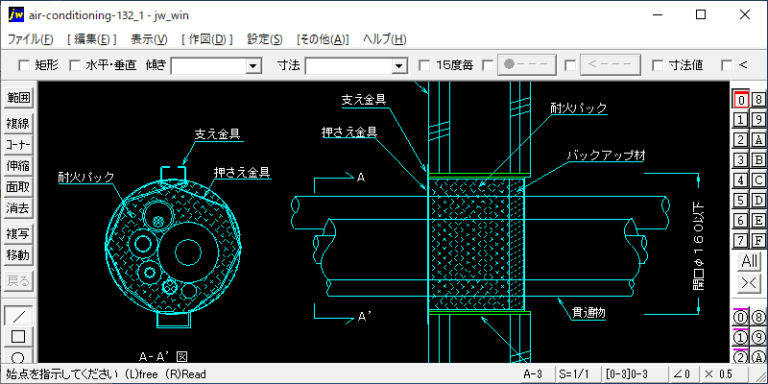Image resolution: width=768 pixels, height=384 pixels.
Task: Open the 寸法 dimension dropdown
Action: pos(400,66)
